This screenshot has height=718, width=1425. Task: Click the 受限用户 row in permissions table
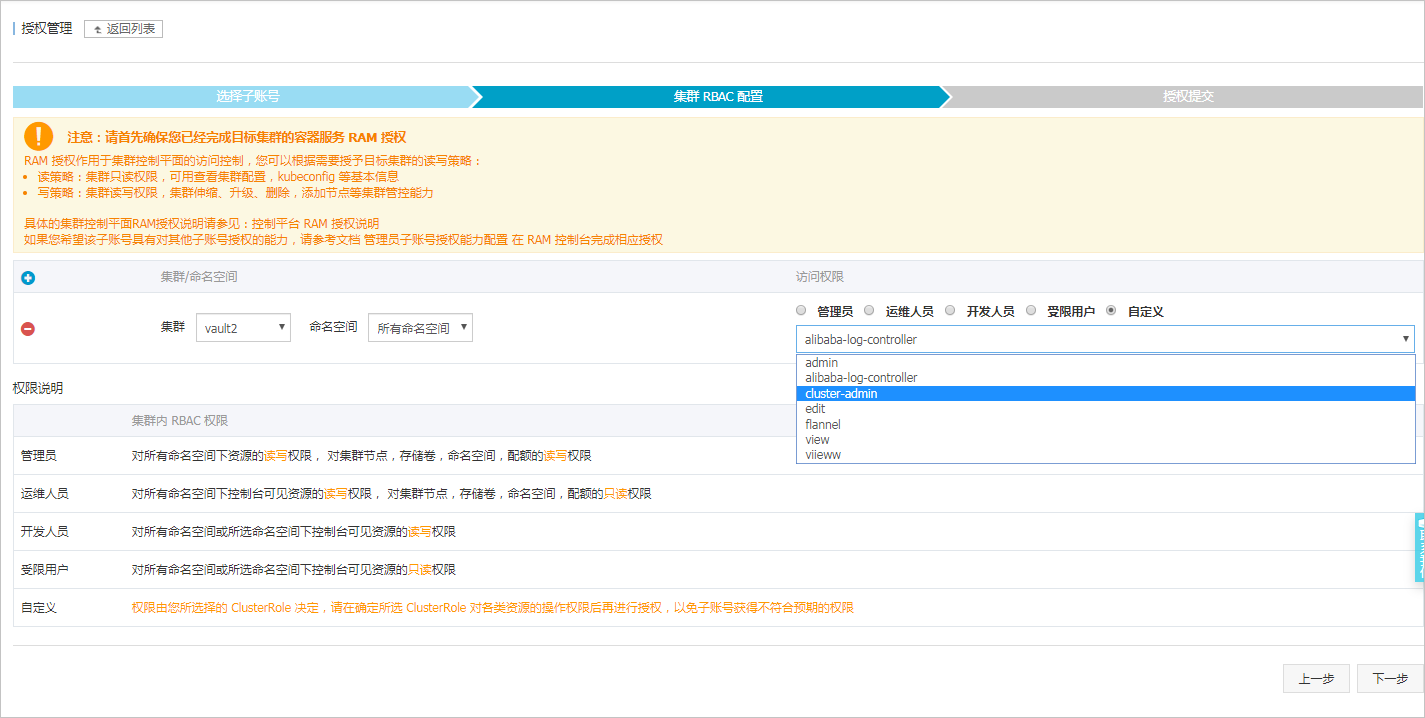[x=717, y=570]
